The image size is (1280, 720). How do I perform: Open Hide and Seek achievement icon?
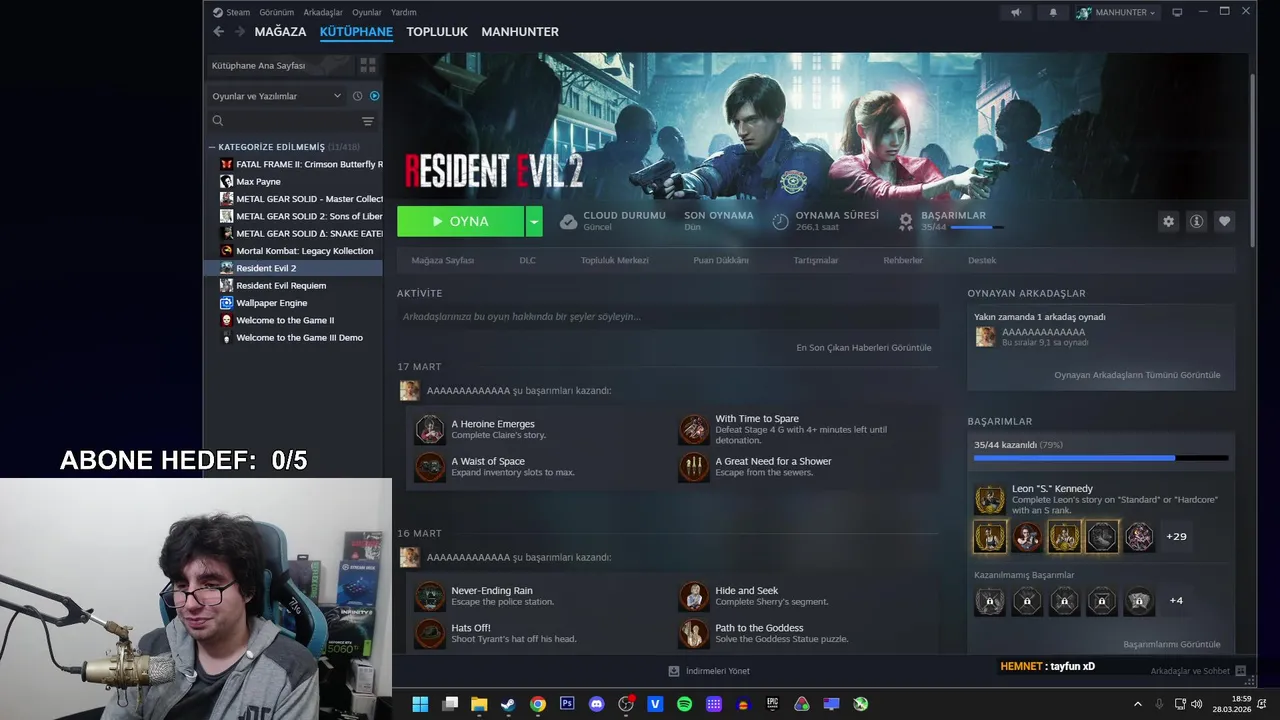click(x=694, y=597)
